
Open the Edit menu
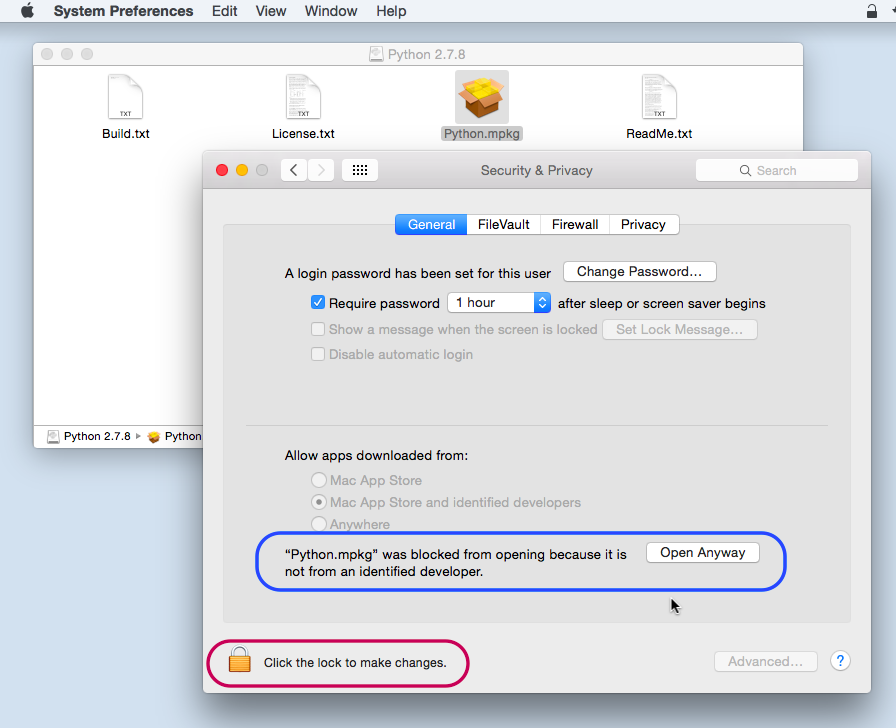[225, 11]
